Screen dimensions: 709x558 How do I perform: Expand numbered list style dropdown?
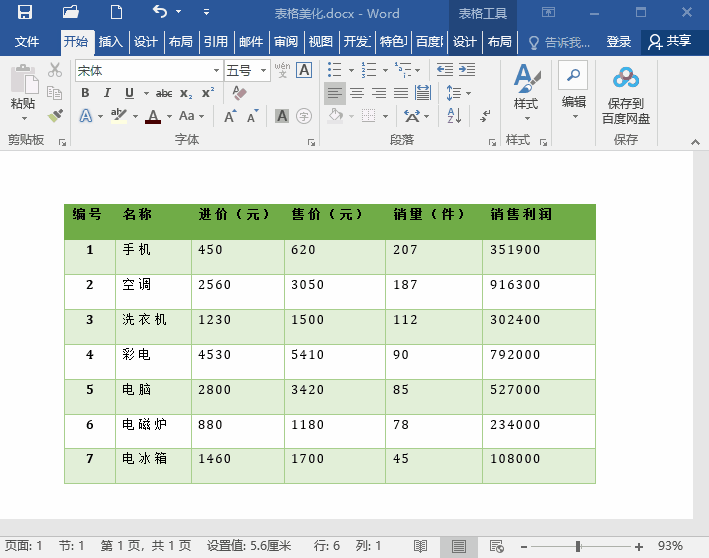pos(385,70)
